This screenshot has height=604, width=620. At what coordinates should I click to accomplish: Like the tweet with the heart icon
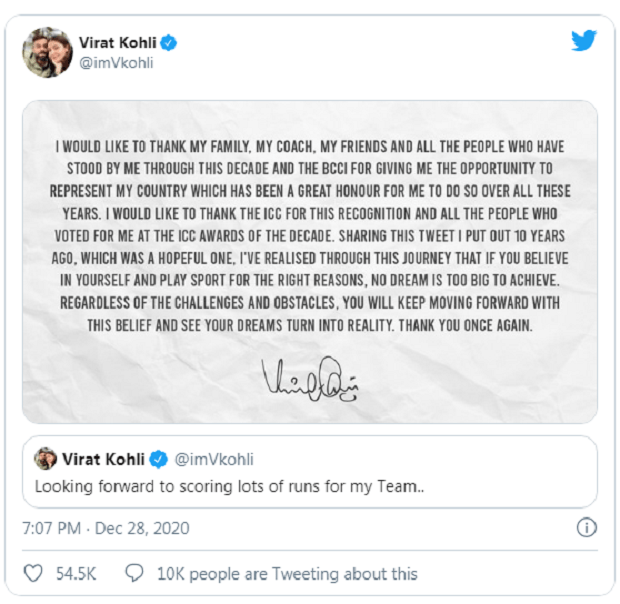(x=33, y=574)
